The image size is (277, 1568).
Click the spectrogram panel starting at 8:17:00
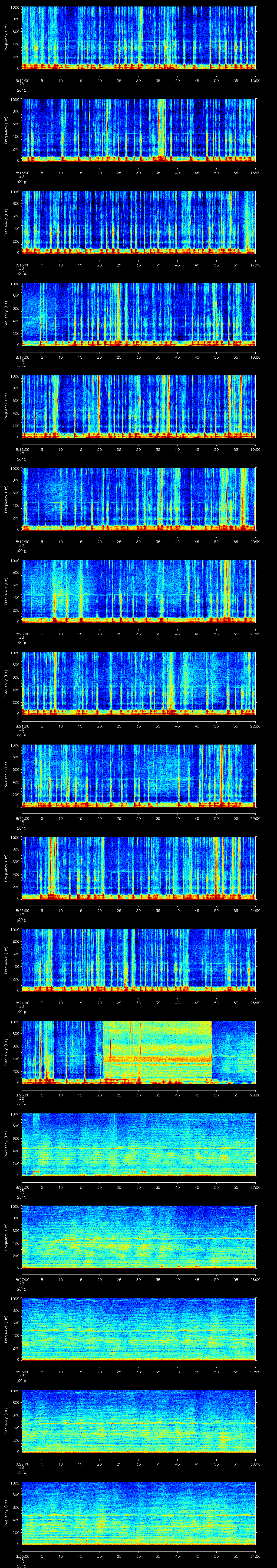tap(139, 314)
